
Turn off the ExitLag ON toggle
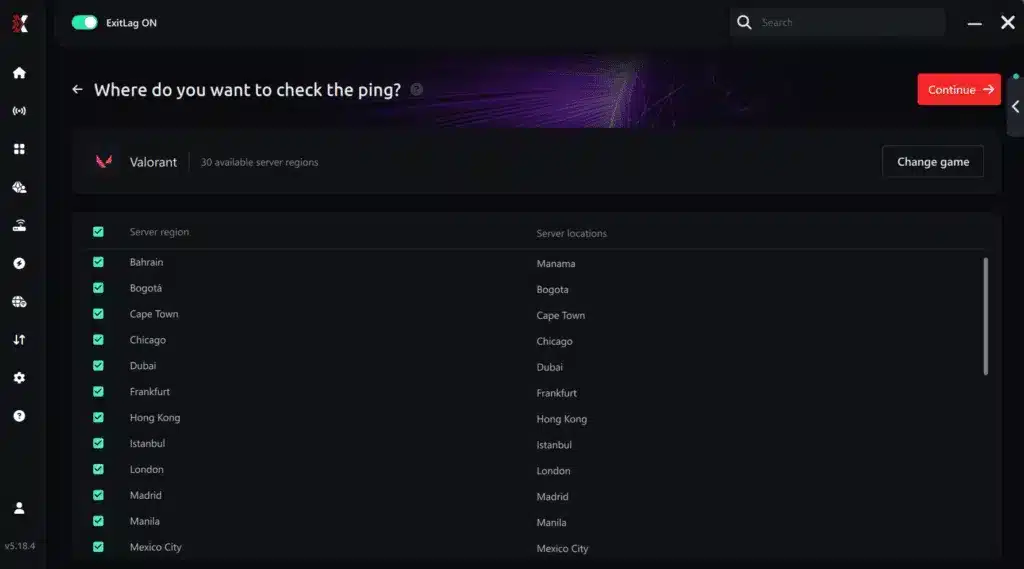pyautogui.click(x=84, y=23)
